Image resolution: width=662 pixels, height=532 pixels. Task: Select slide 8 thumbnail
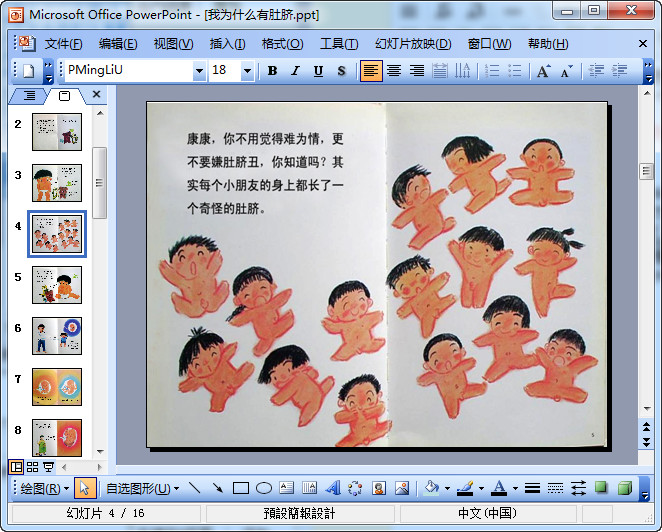pyautogui.click(x=57, y=438)
